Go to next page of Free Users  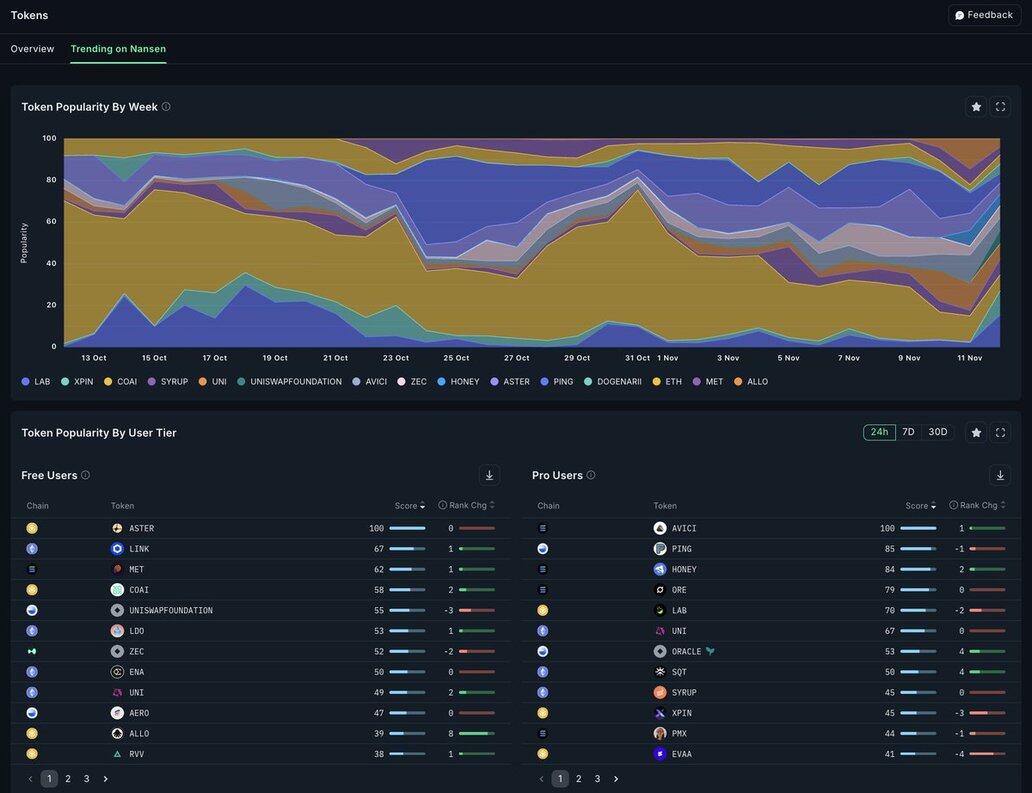point(106,779)
